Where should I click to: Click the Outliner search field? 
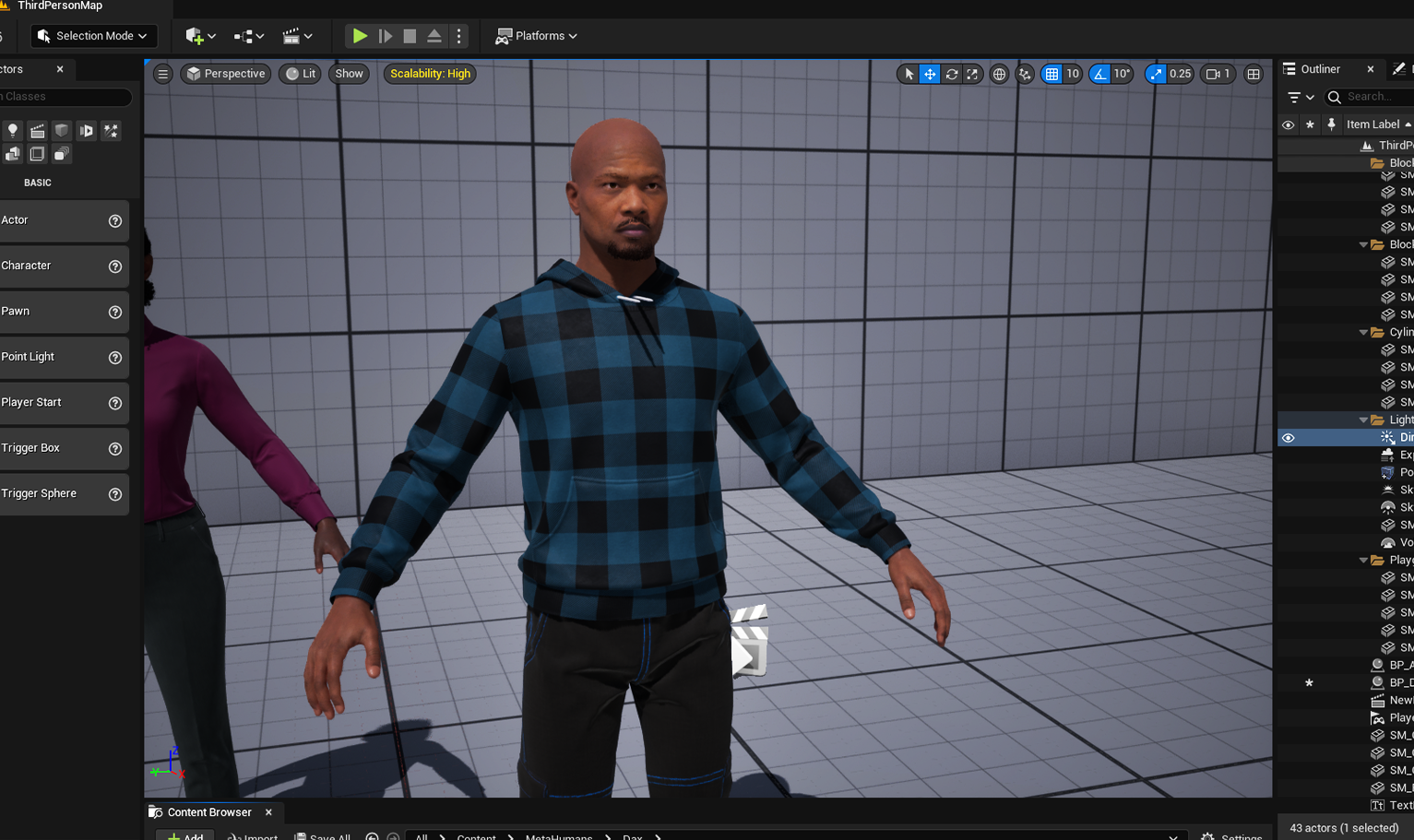click(x=1367, y=96)
